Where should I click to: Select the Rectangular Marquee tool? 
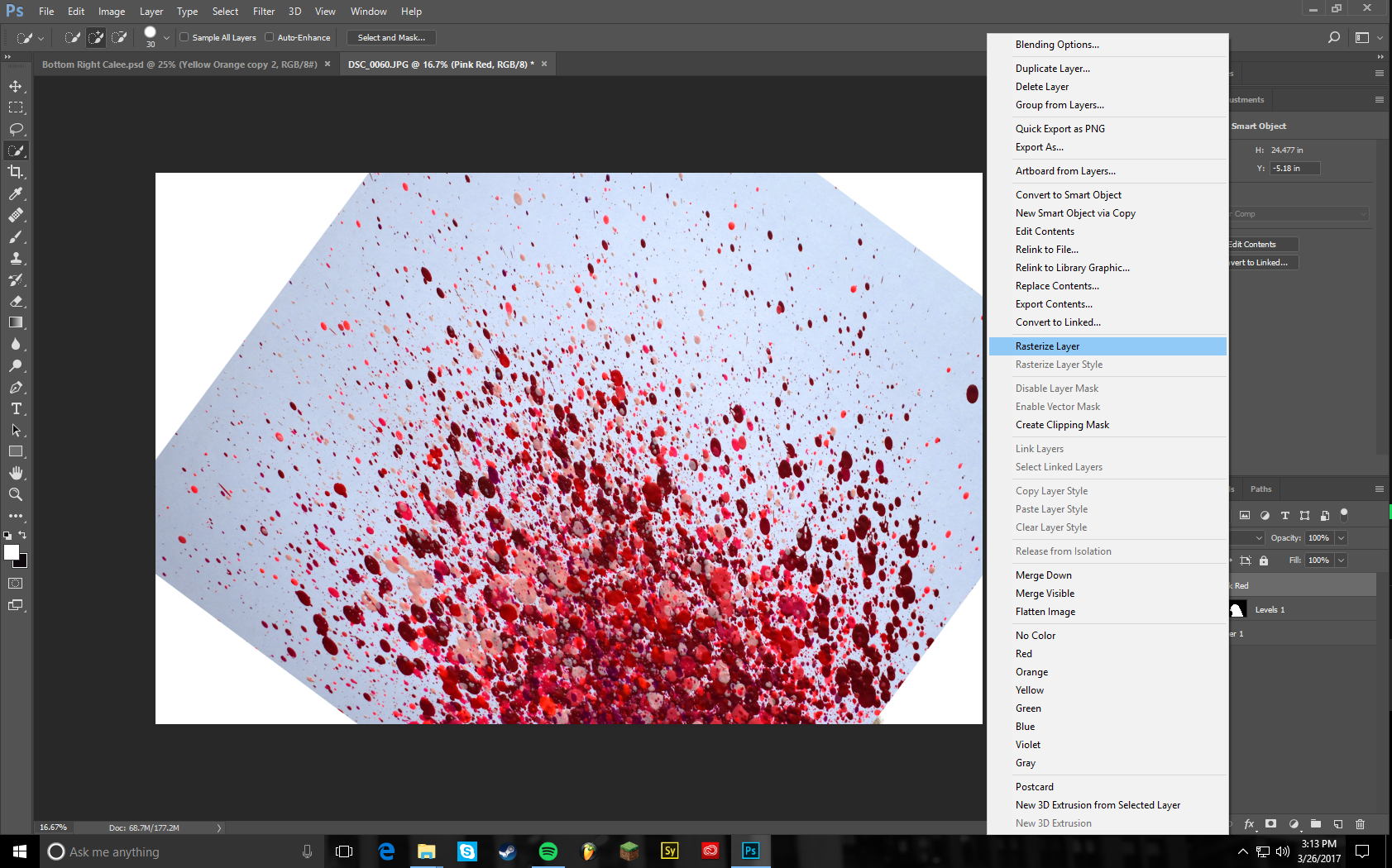(16, 107)
